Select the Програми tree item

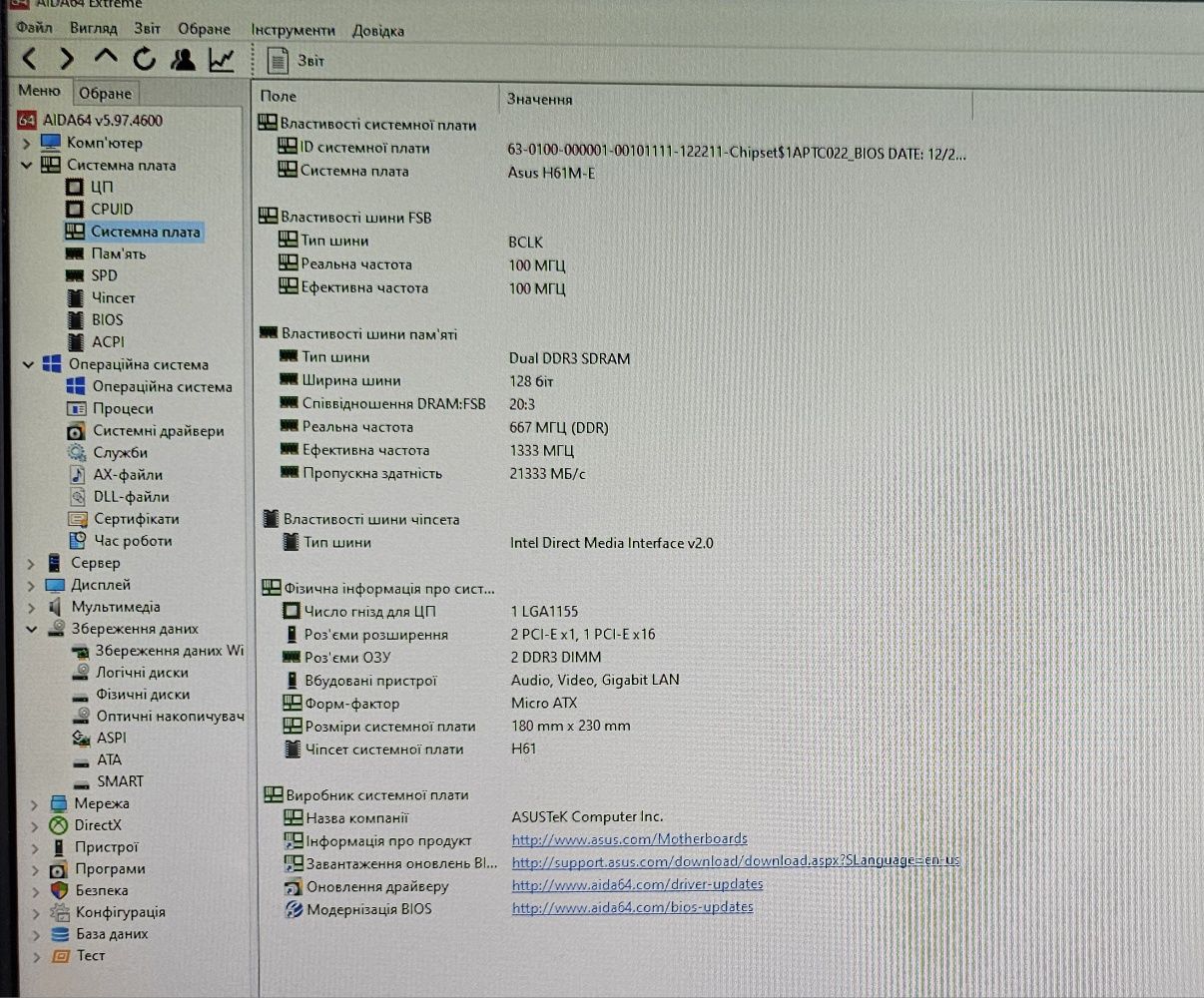click(x=110, y=869)
